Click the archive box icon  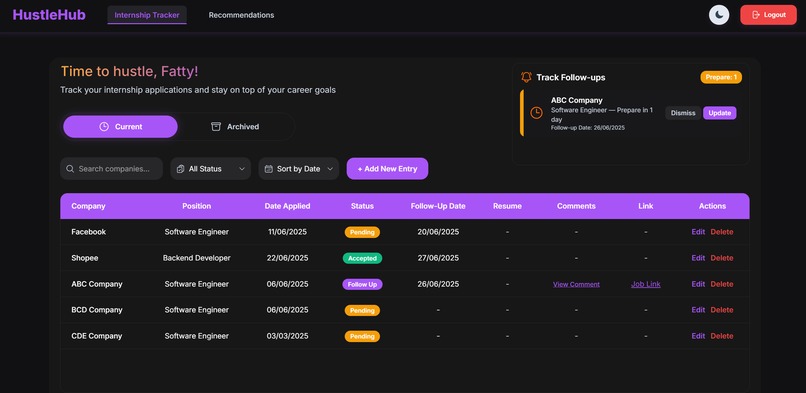[x=216, y=126]
